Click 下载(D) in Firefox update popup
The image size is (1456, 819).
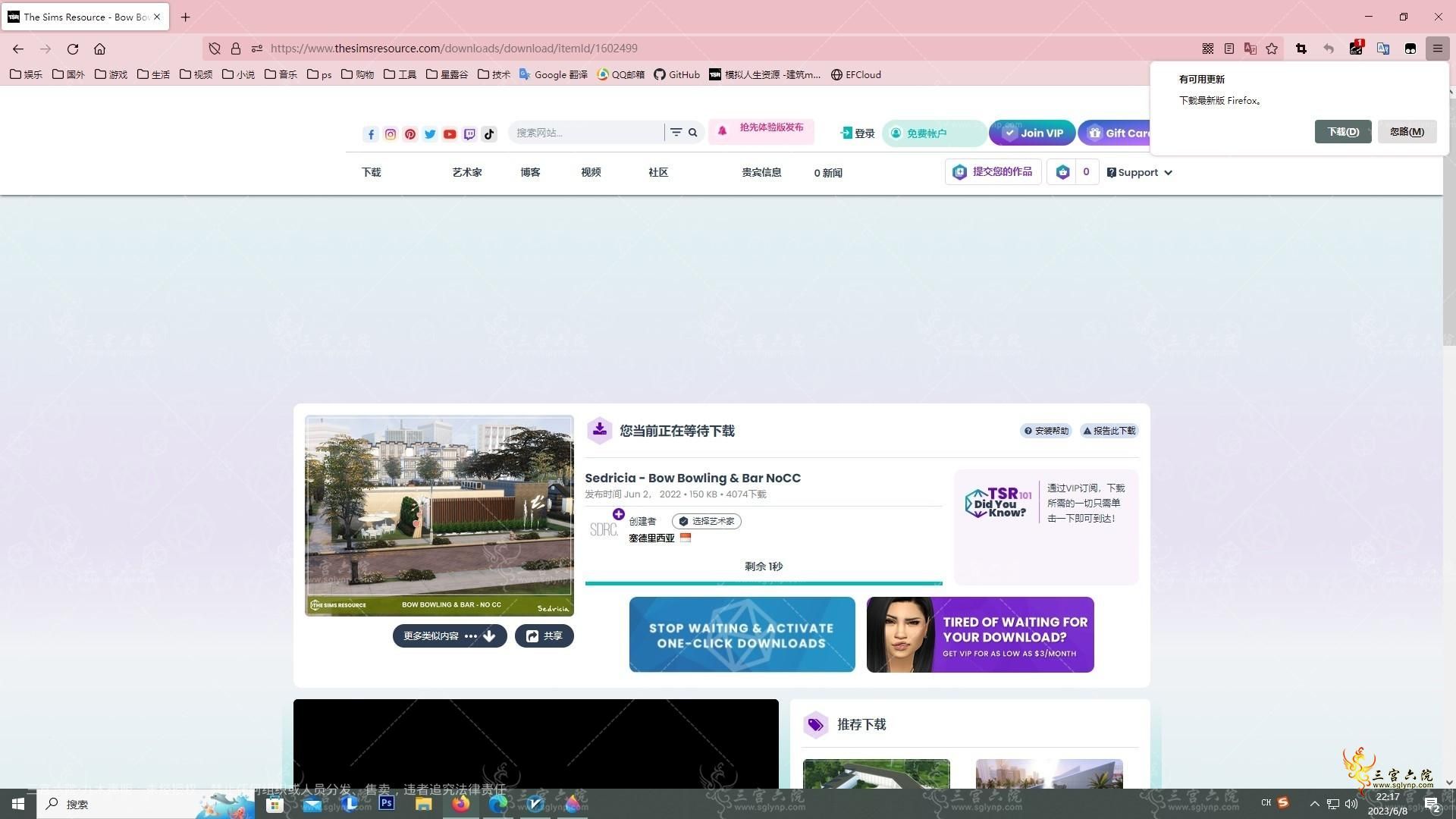[1343, 131]
